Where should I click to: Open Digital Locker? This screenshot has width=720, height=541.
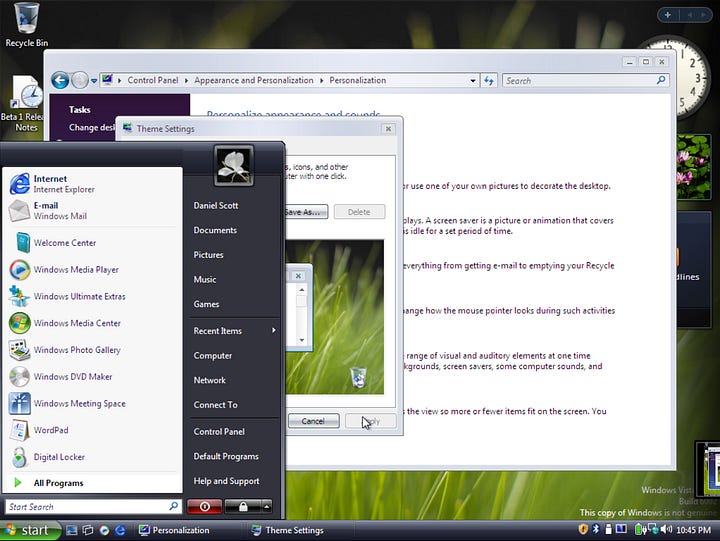(92, 457)
